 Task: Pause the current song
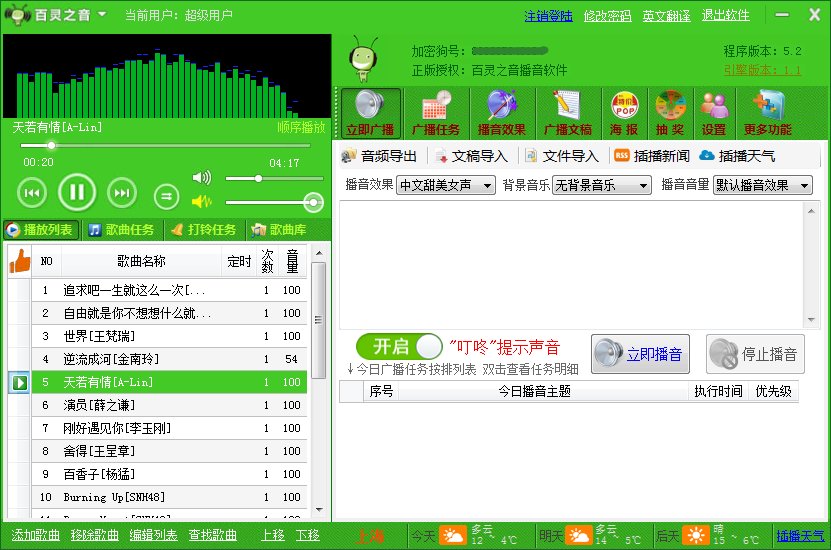(x=77, y=192)
